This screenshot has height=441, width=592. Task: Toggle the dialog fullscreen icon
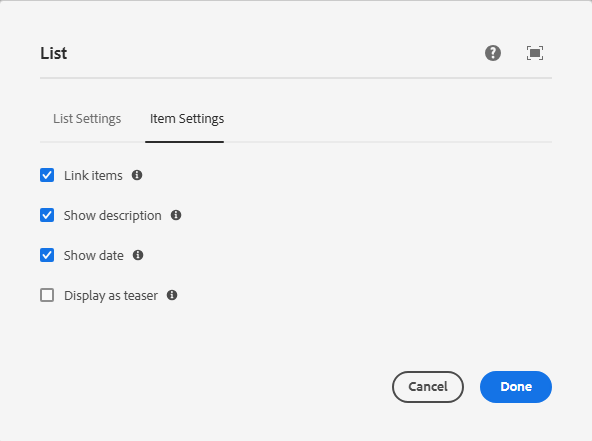tap(535, 53)
